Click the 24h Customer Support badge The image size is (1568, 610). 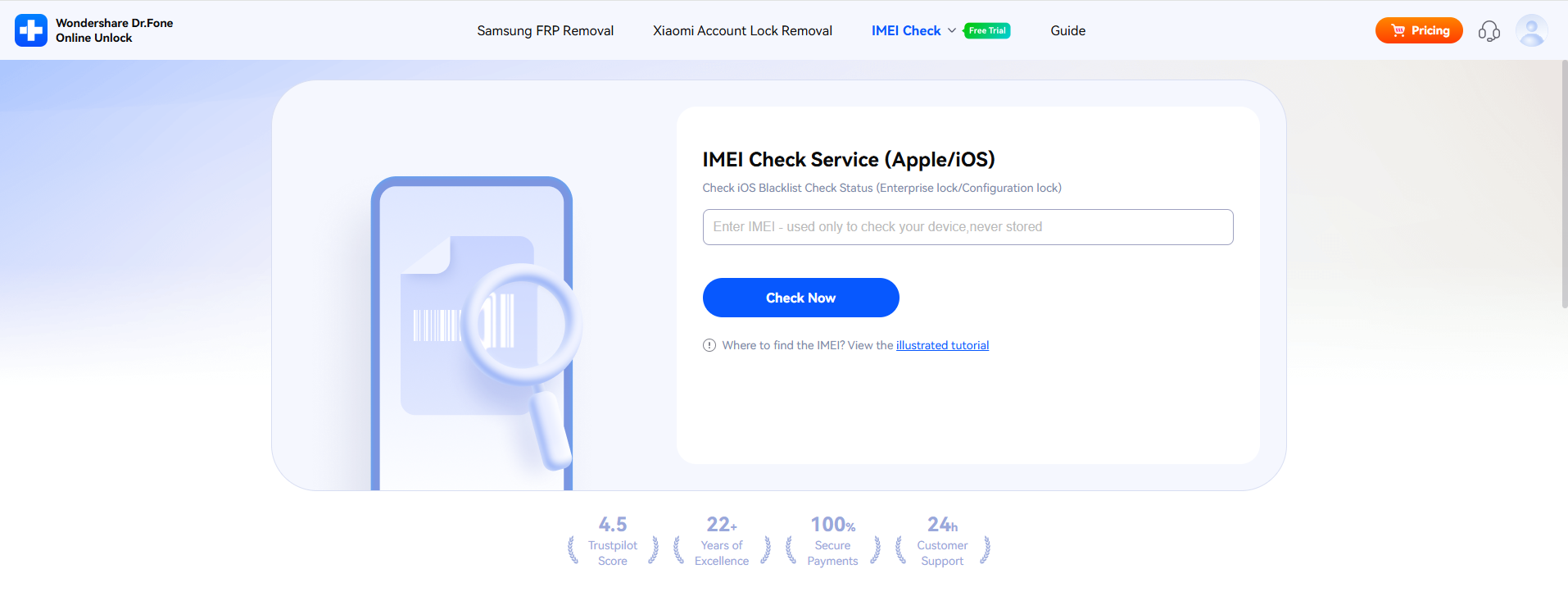pyautogui.click(x=942, y=540)
